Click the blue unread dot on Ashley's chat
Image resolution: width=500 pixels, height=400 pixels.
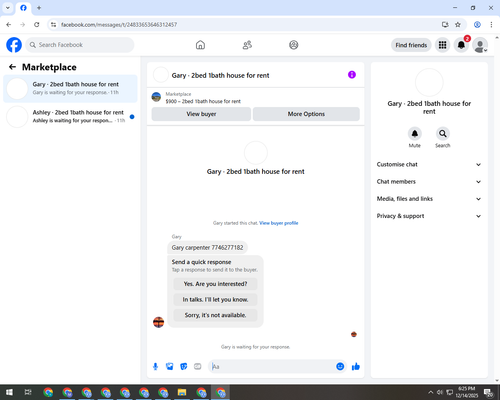[132, 117]
